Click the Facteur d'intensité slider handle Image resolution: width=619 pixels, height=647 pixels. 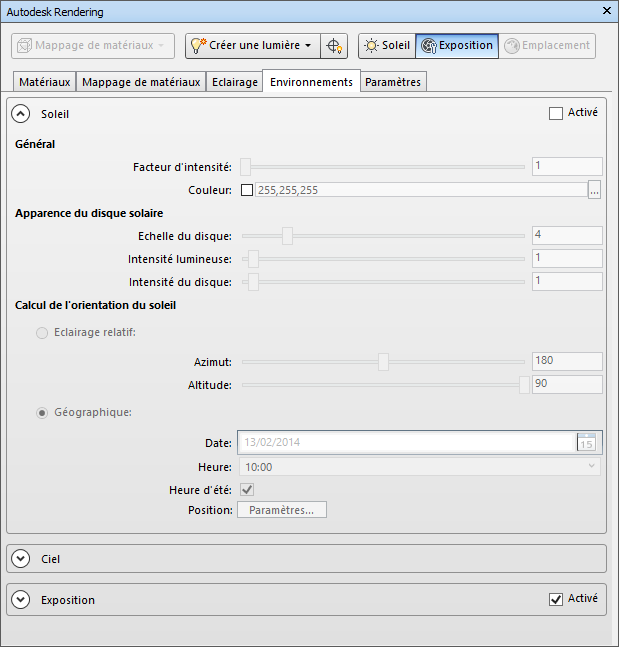click(x=246, y=167)
